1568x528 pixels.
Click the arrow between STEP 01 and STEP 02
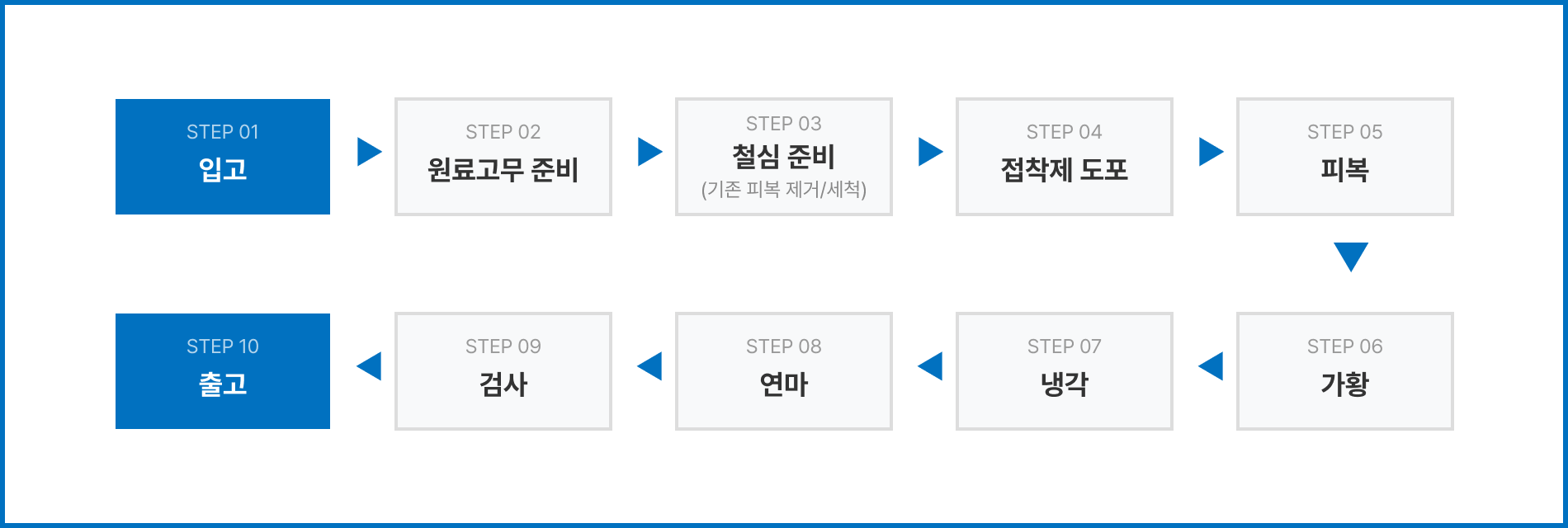tap(368, 152)
